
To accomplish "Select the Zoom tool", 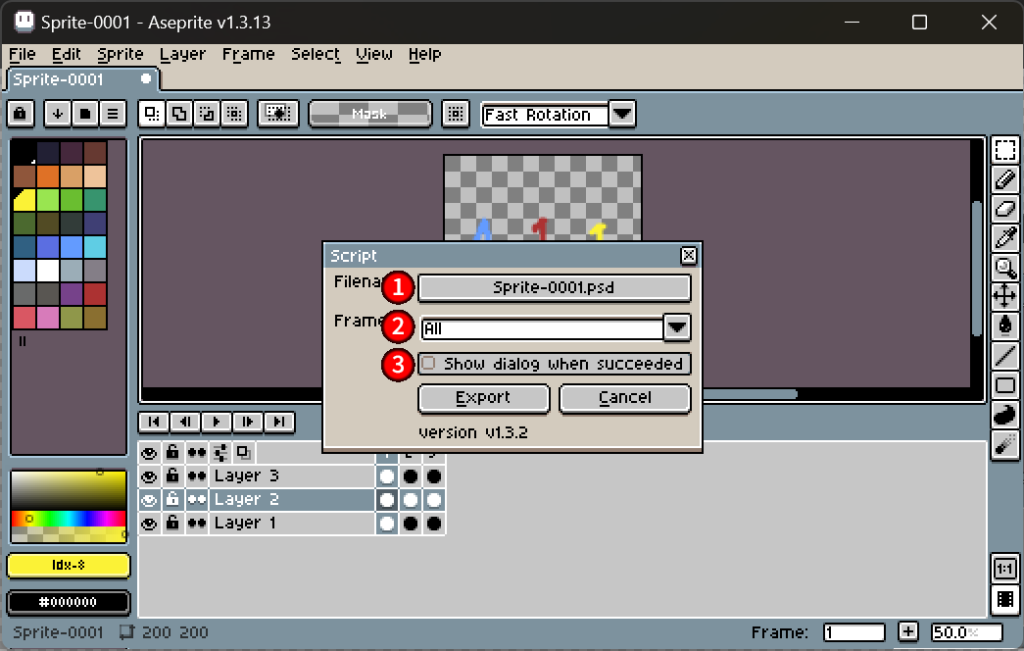I will [1005, 267].
